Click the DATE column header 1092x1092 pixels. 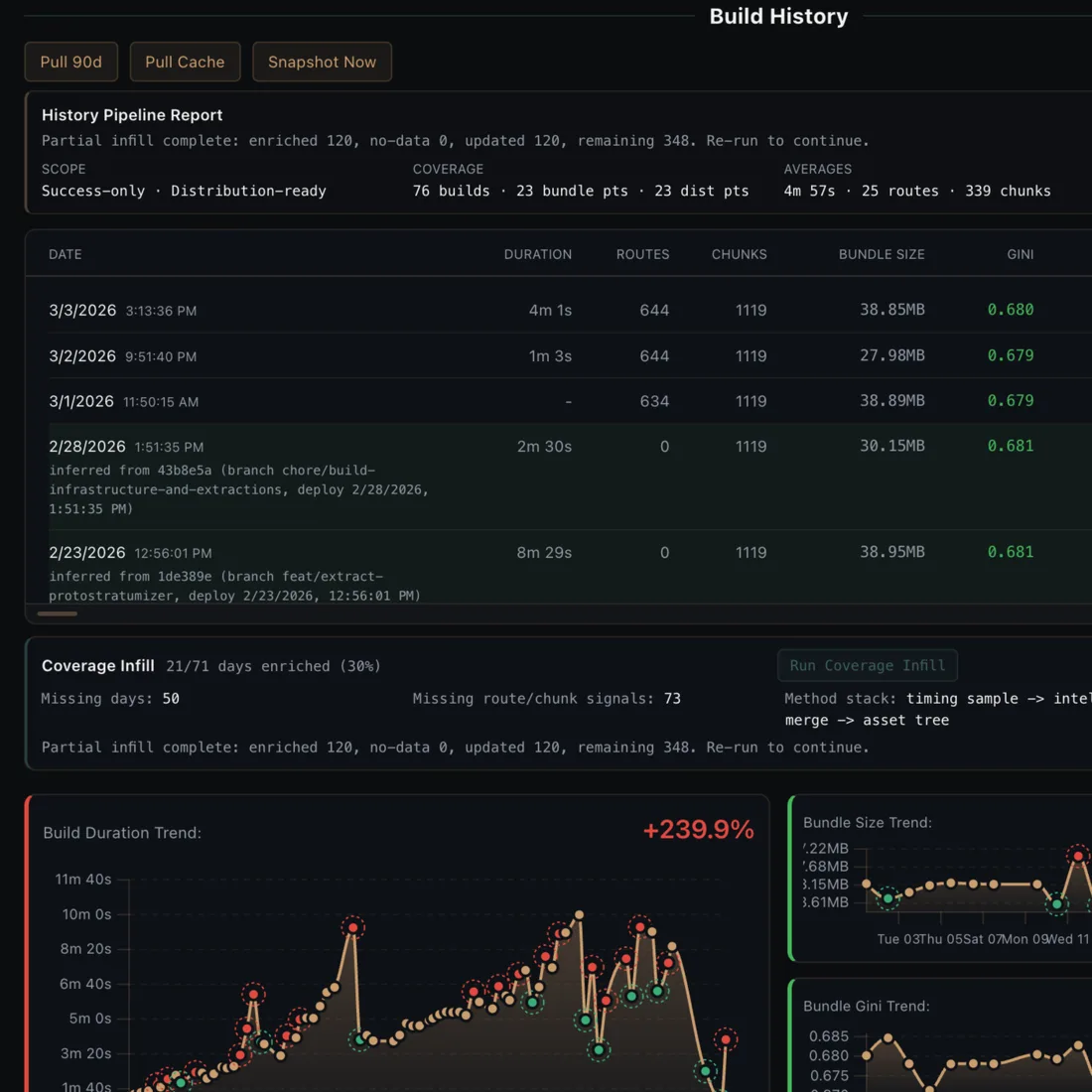point(65,254)
